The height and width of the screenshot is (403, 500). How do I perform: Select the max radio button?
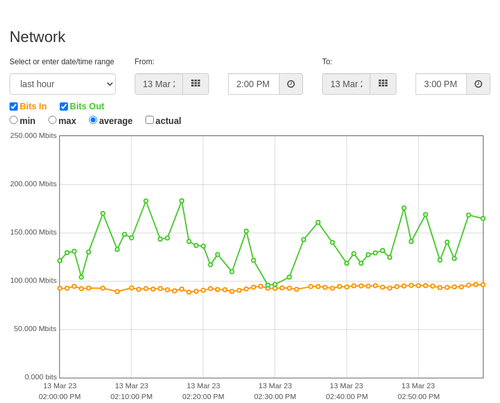tap(52, 120)
